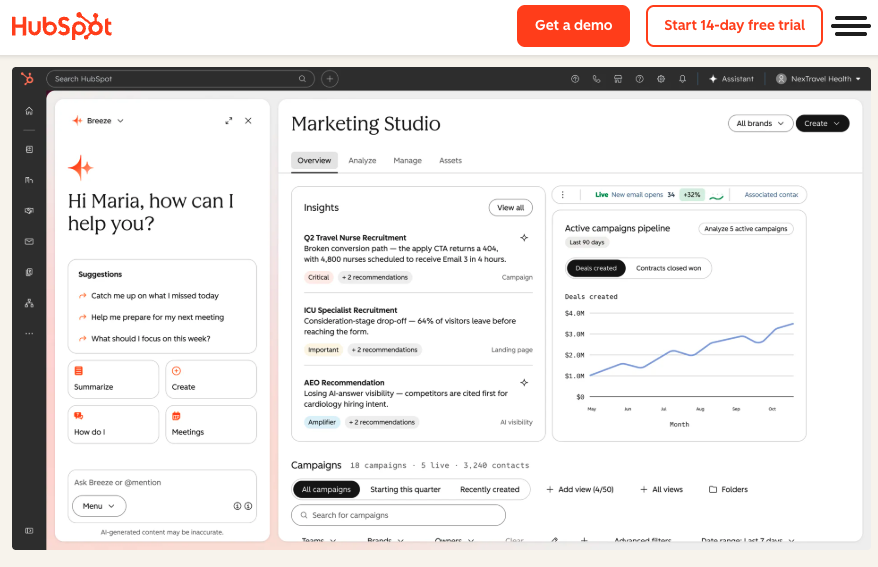Open the Menu dropdown in Breeze input
Screen dimensions: 878x567
[99, 506]
